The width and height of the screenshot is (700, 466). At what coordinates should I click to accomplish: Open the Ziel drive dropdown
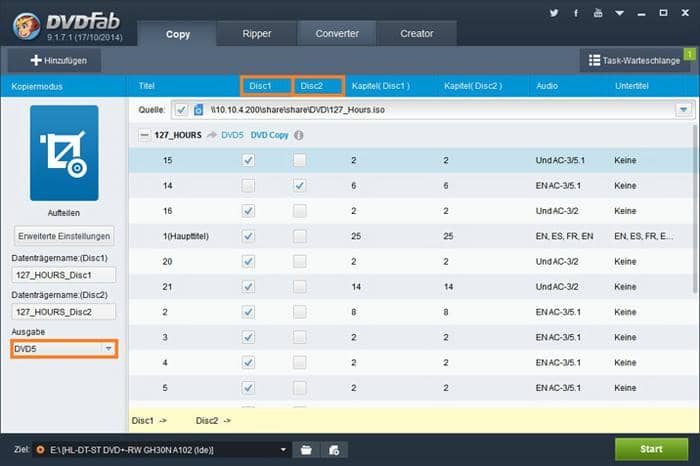(283, 450)
